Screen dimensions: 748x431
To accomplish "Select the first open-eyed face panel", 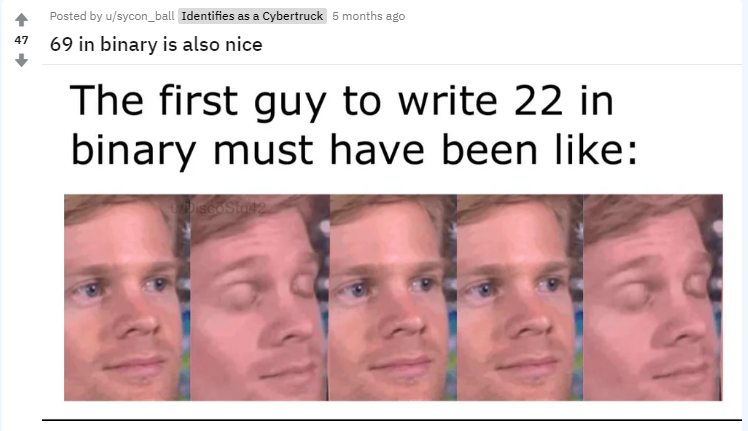I will click(x=127, y=297).
